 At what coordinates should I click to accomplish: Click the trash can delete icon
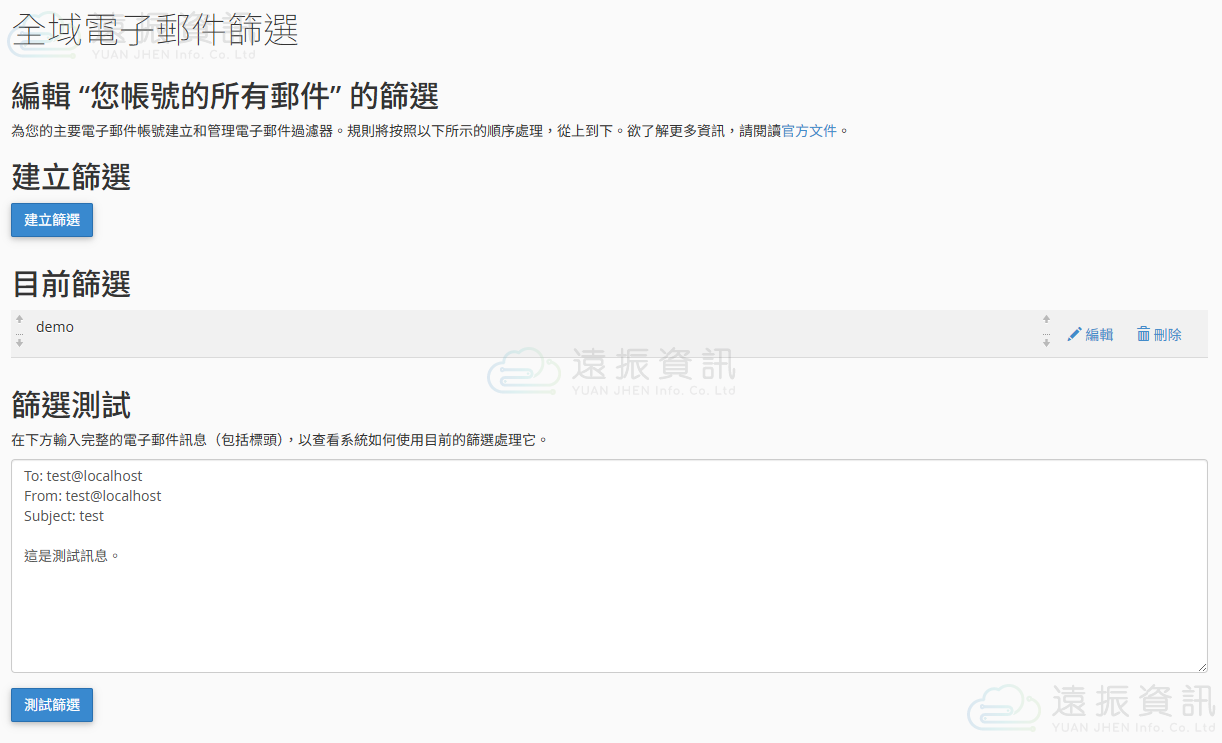(1143, 334)
